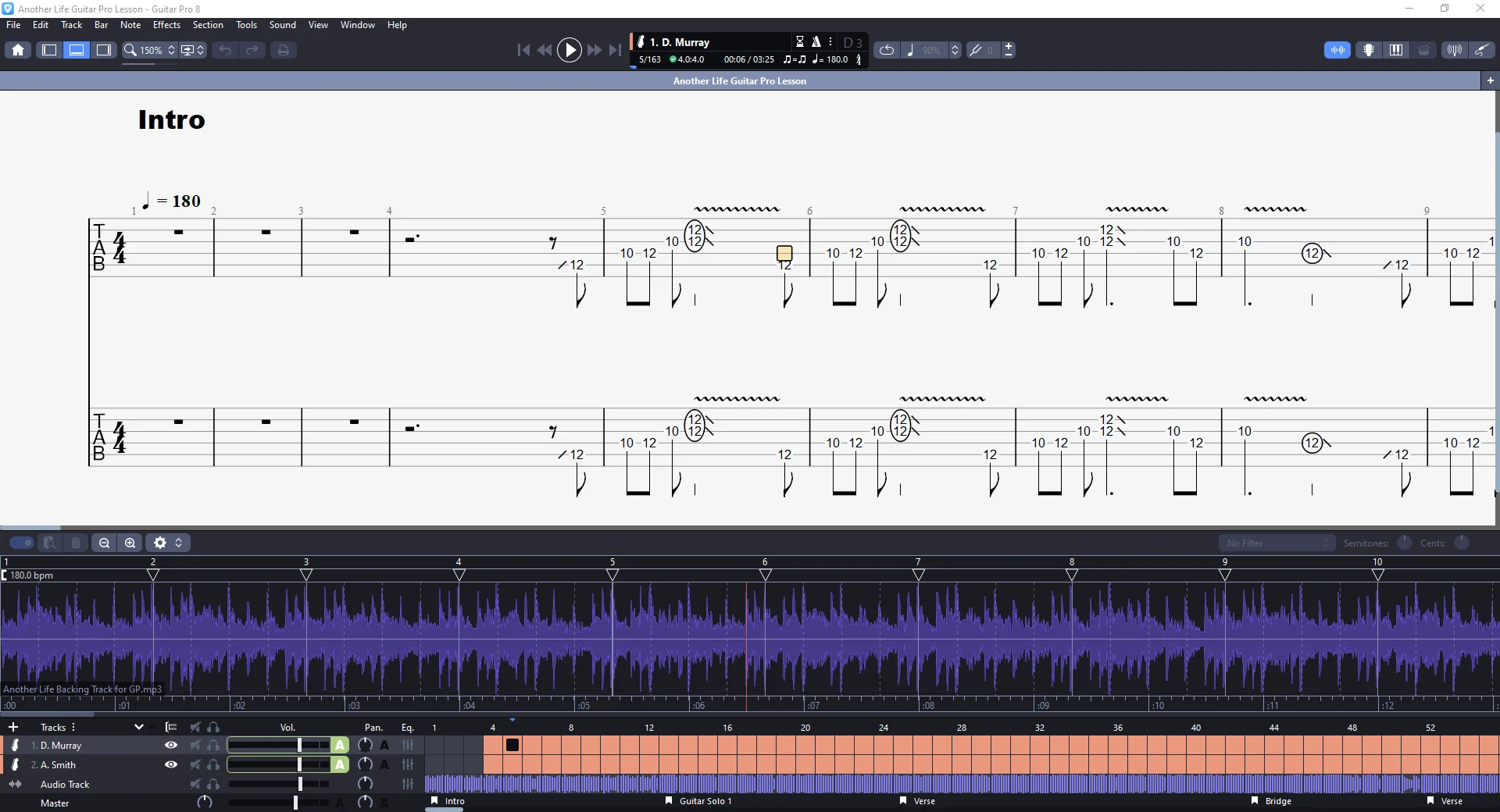The image size is (1500, 812).
Task: Open the No Filter dropdown
Action: (1276, 543)
